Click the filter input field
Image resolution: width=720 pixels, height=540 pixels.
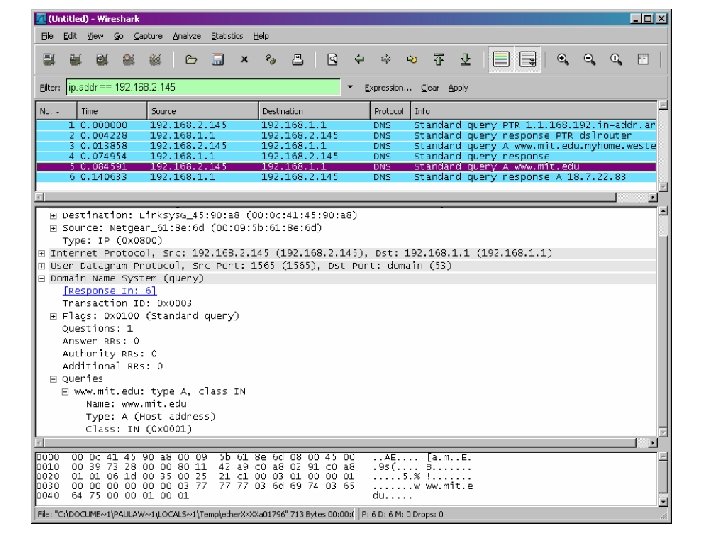[203, 87]
